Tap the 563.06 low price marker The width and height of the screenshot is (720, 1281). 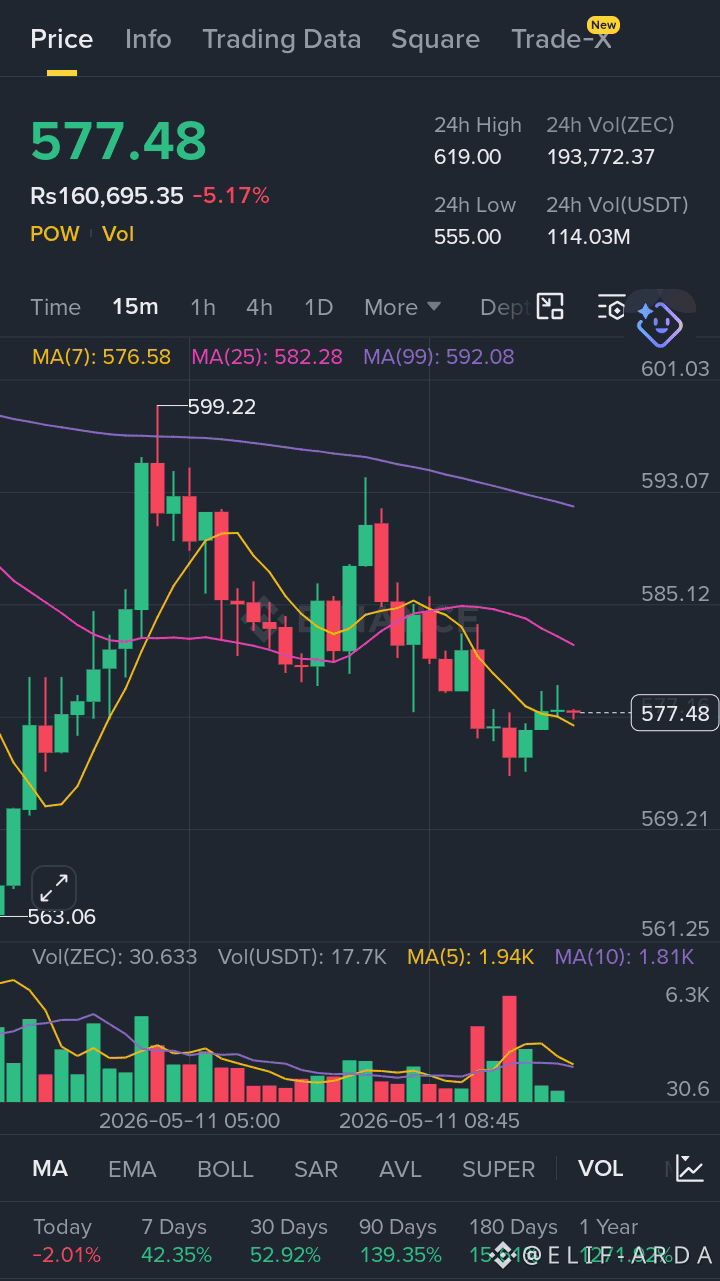62,917
